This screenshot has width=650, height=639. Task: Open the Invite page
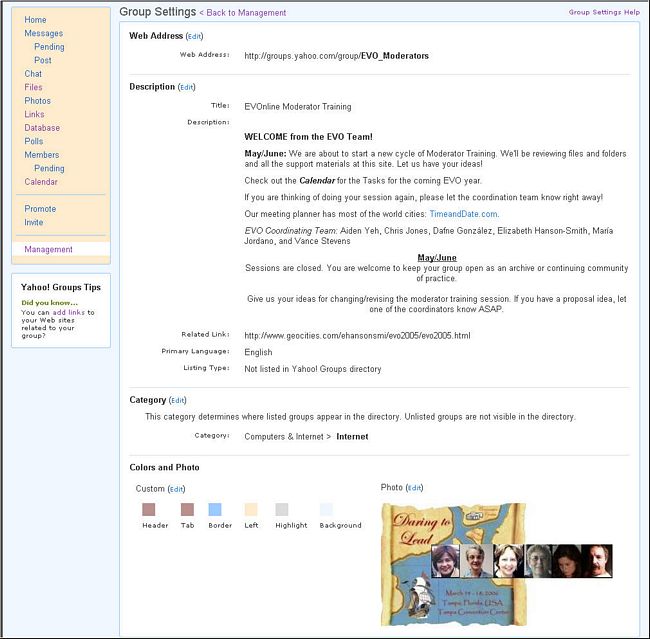tap(34, 222)
